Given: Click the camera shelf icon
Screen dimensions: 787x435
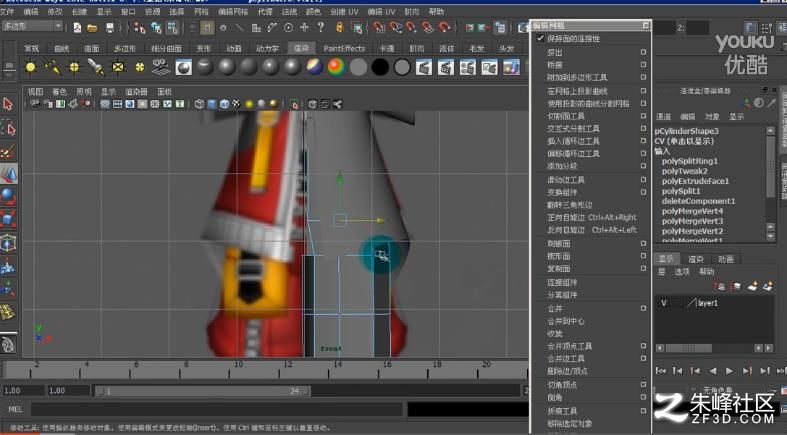Looking at the screenshot, I should [161, 67].
